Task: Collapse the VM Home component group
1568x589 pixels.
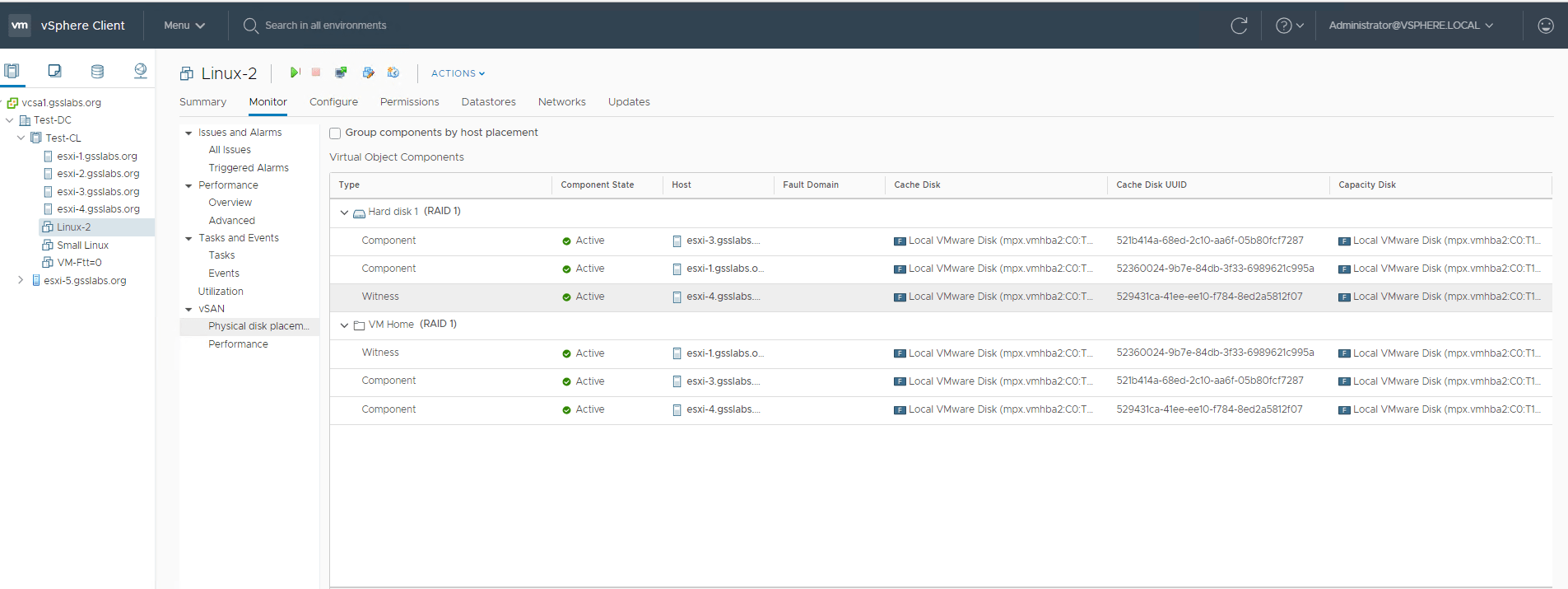Action: pos(344,325)
